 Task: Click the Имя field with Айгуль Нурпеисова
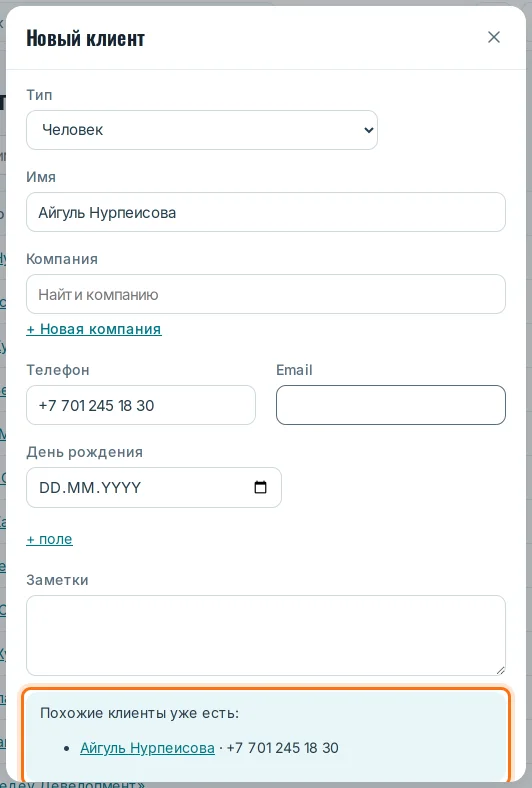pos(266,212)
